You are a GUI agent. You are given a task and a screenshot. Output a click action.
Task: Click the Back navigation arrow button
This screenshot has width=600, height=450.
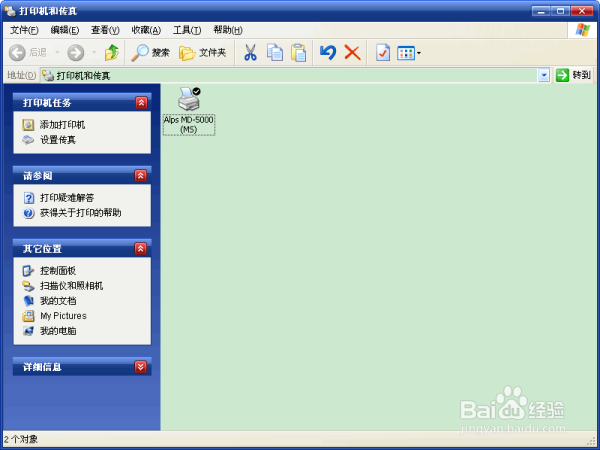coord(17,53)
